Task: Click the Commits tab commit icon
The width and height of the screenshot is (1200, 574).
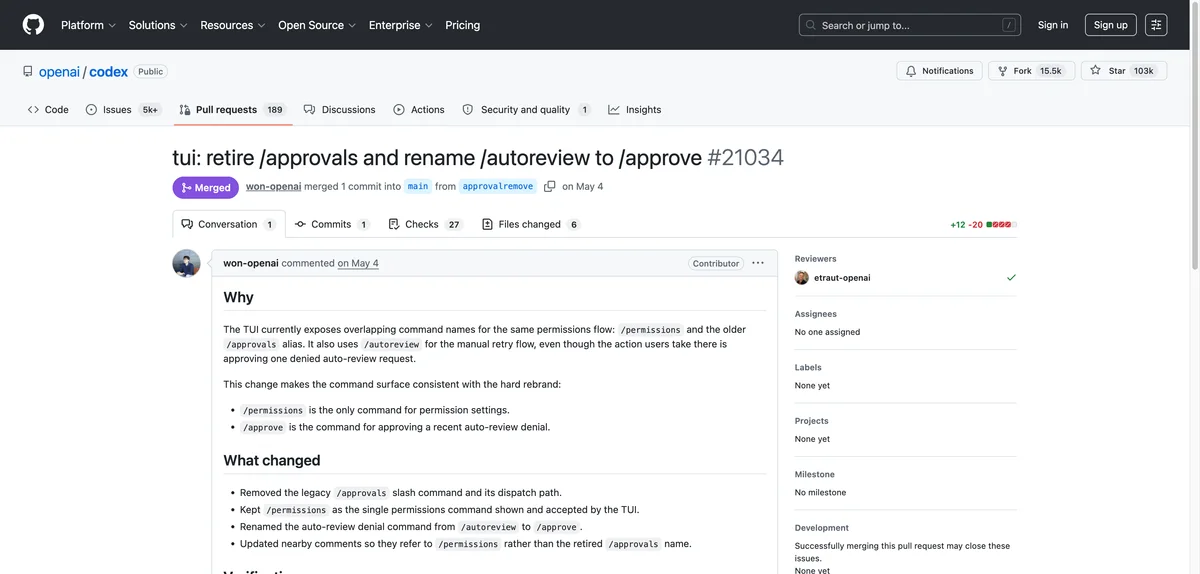Action: [300, 224]
